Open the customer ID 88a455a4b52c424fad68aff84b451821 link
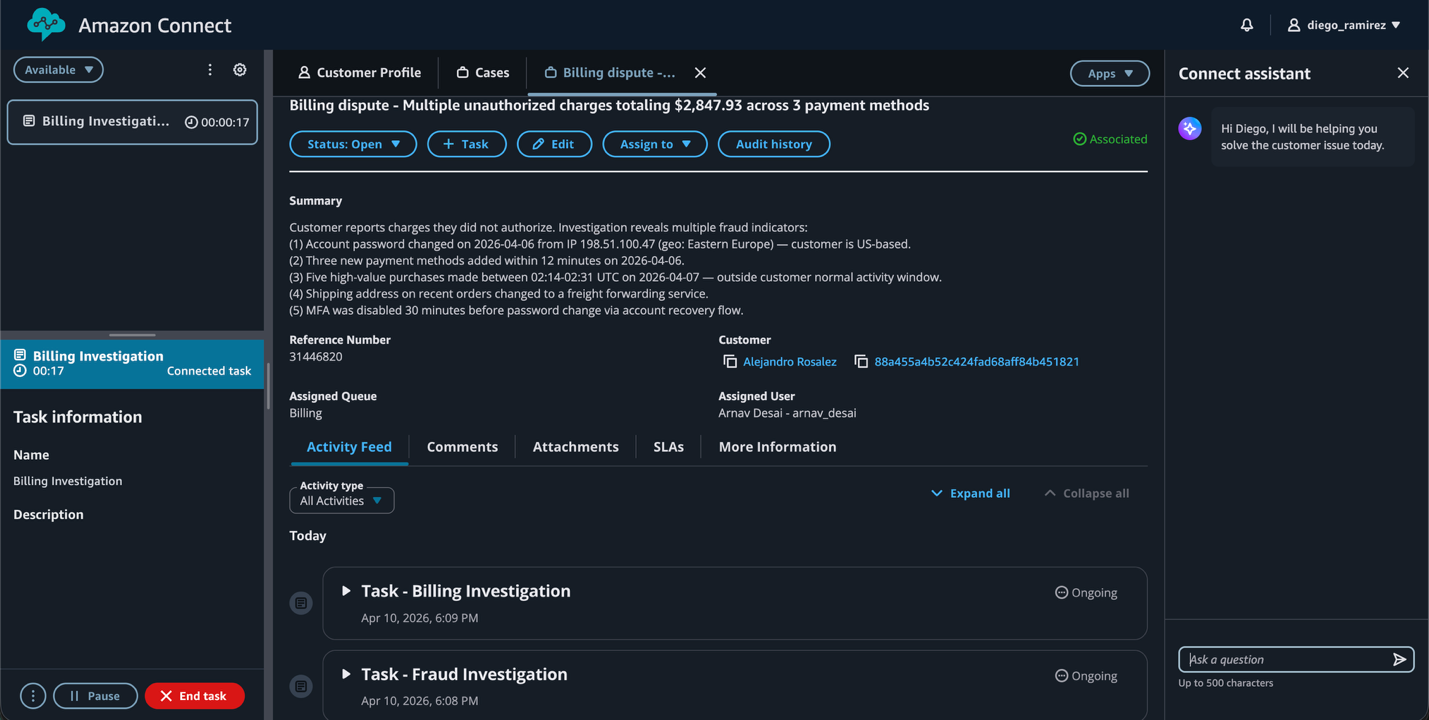 click(x=977, y=362)
